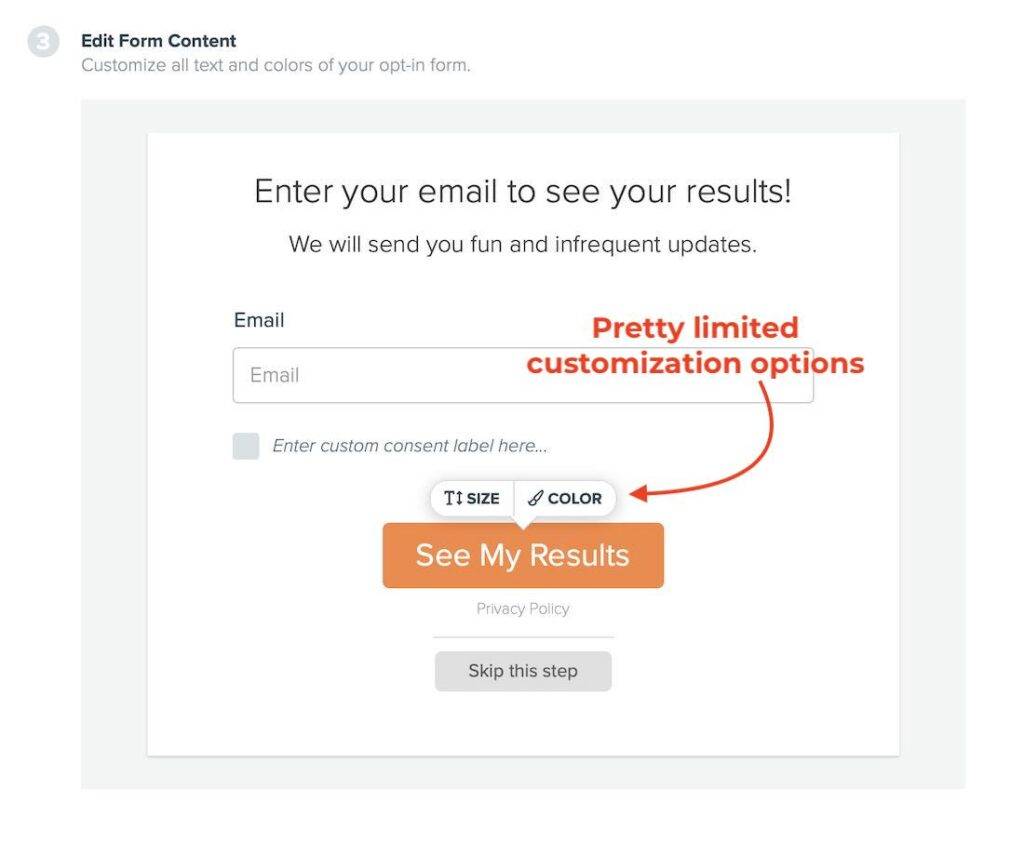Screen dimensions: 1024x843
Task: Click the orange See My Results button
Action: [x=523, y=555]
